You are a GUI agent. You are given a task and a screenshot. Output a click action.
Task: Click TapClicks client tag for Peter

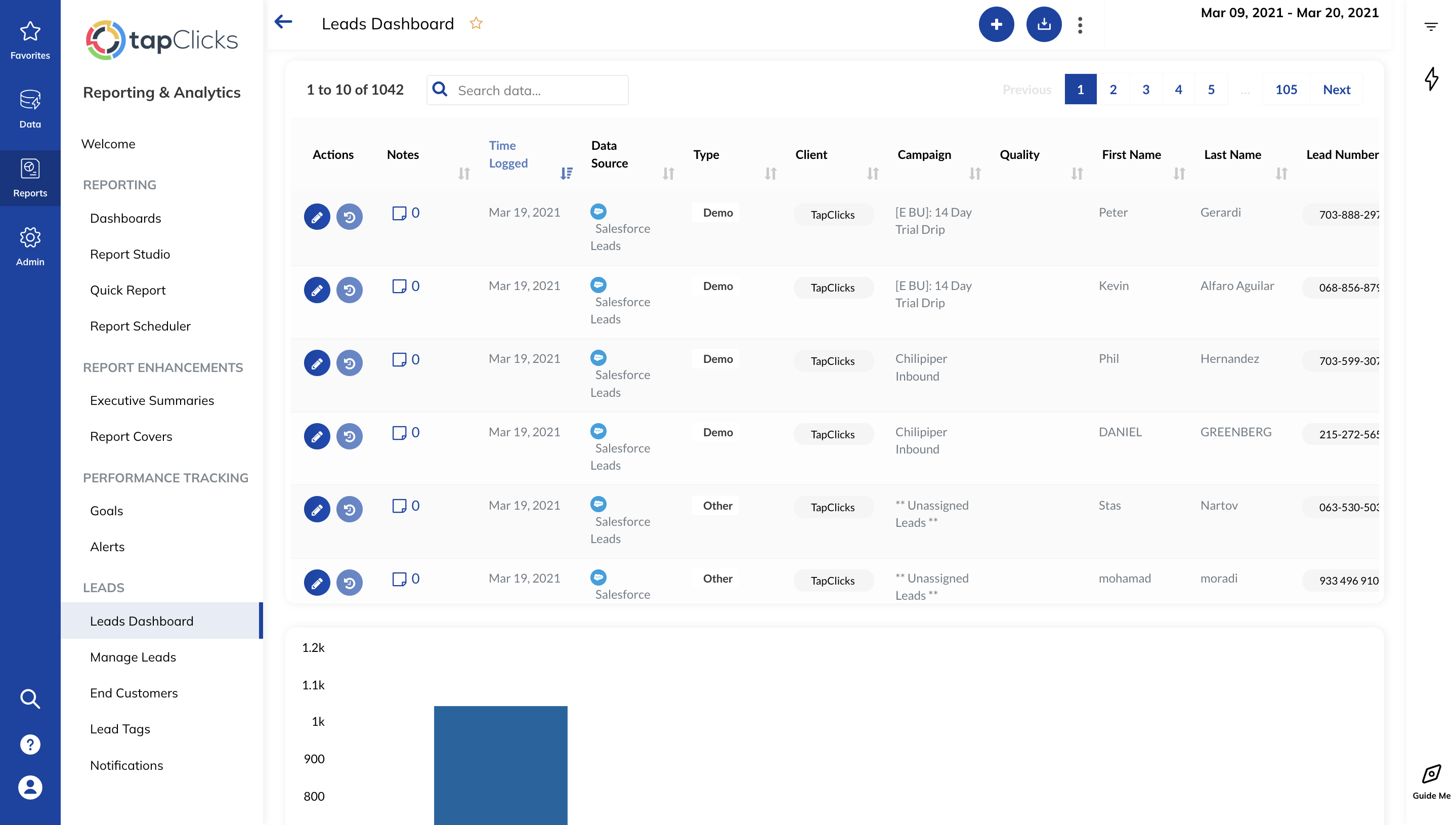pyautogui.click(x=833, y=215)
